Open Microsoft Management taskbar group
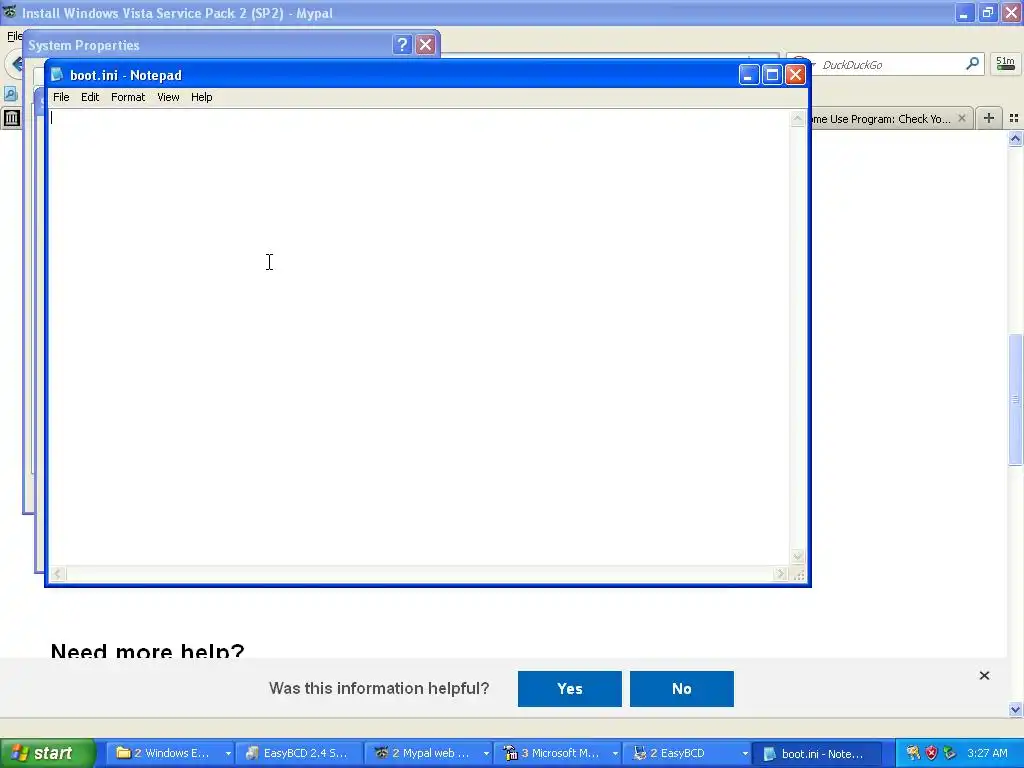The height and width of the screenshot is (768, 1024). [557, 753]
